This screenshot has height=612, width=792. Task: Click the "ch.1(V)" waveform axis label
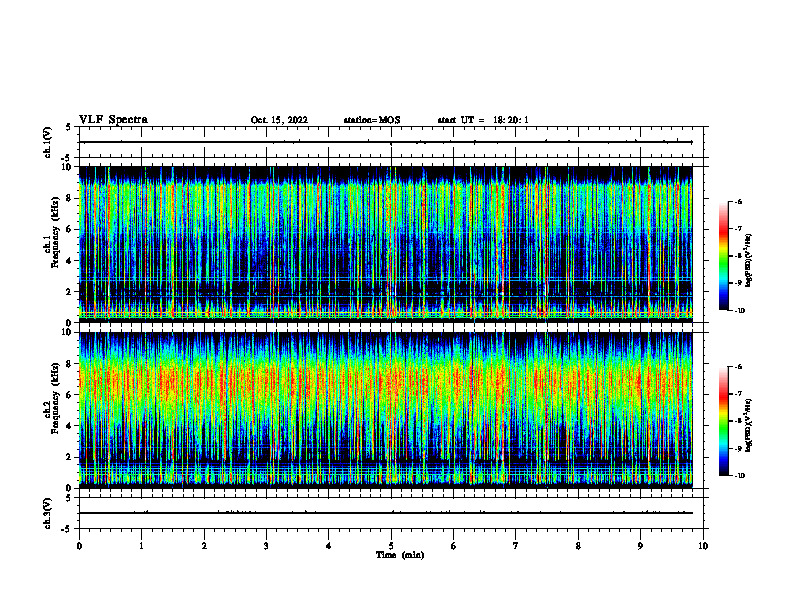point(48,142)
